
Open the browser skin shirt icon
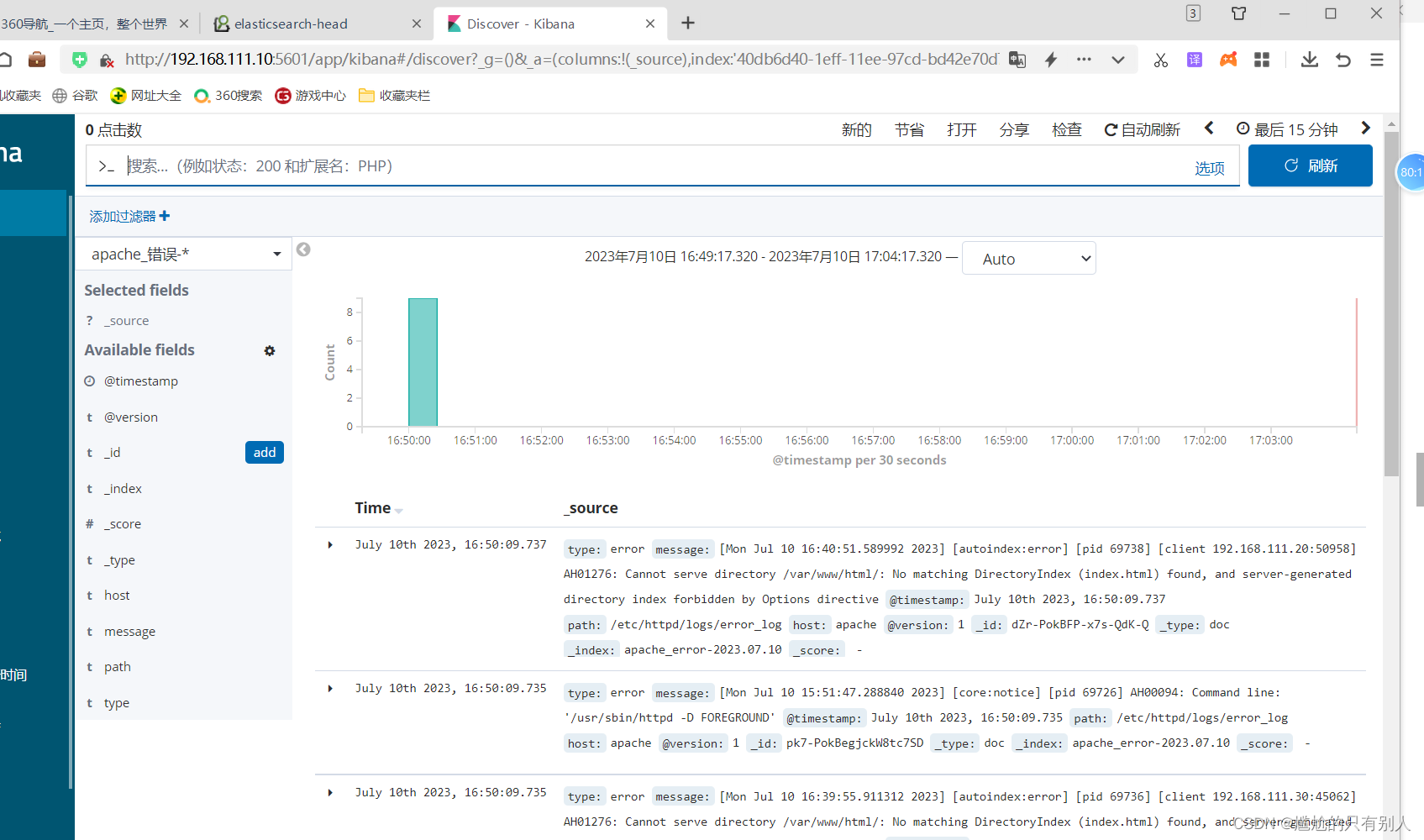pyautogui.click(x=1239, y=13)
